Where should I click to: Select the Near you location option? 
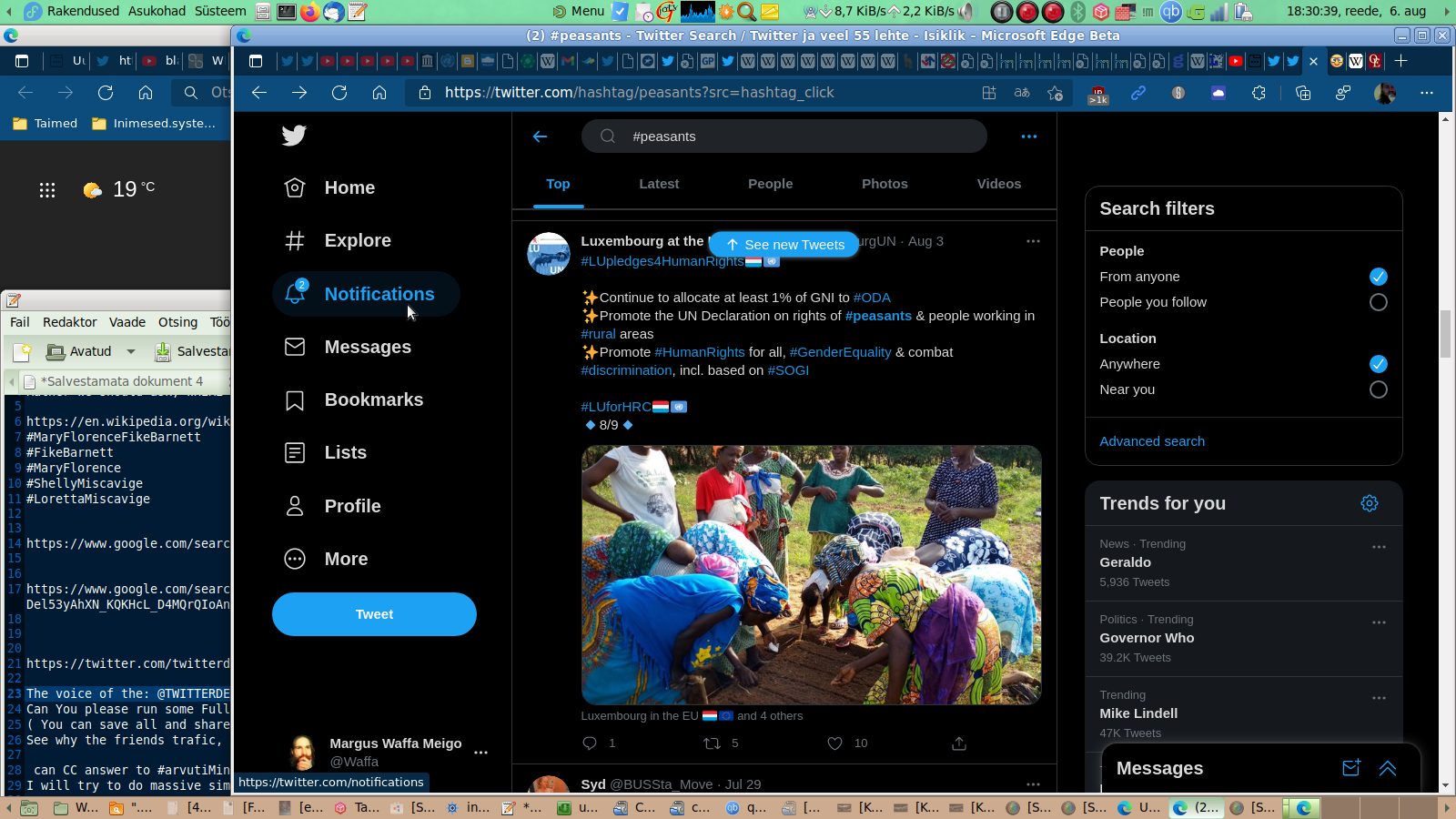(x=1378, y=389)
